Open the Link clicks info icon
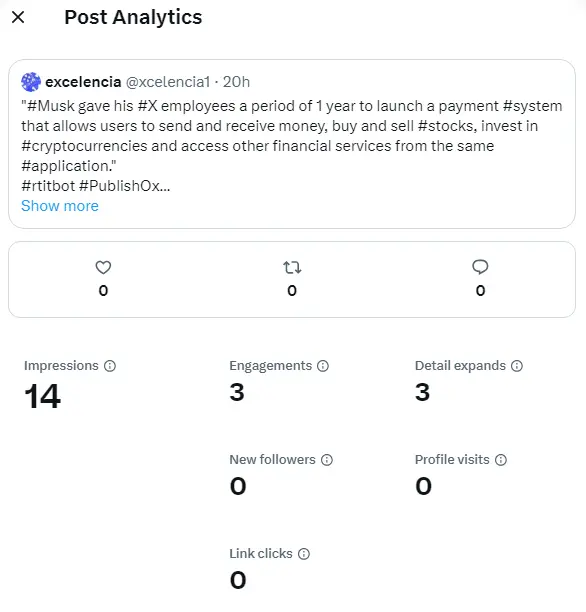 (x=304, y=554)
